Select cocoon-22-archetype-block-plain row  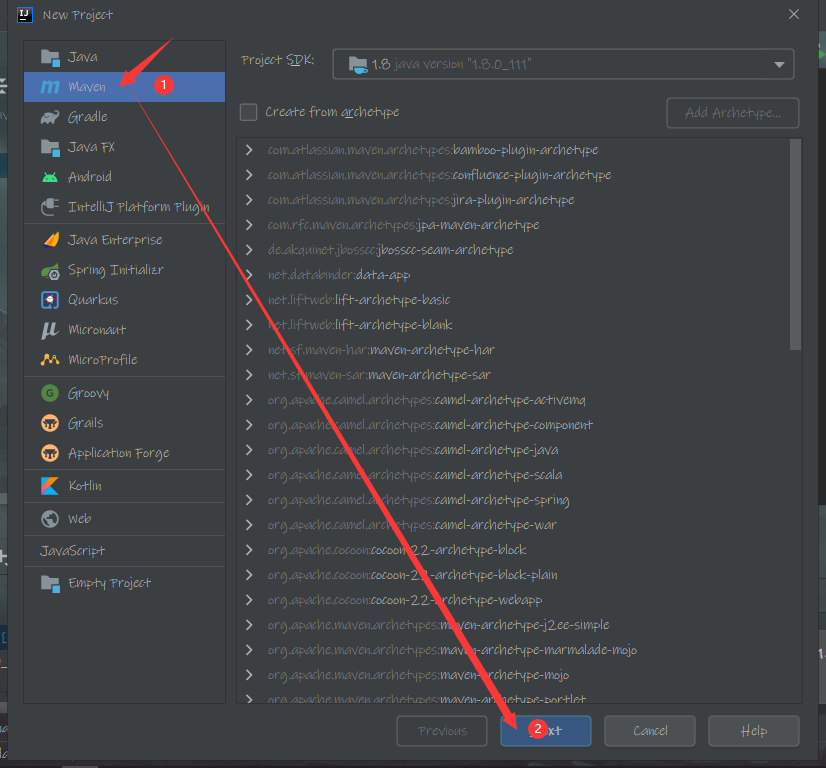(514, 575)
